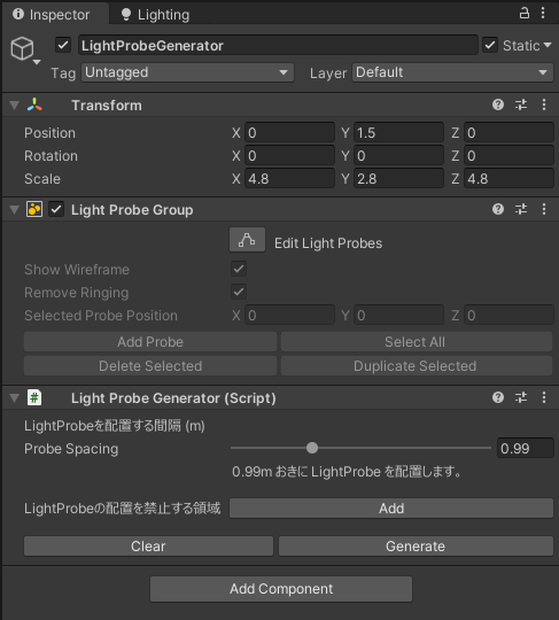The height and width of the screenshot is (620, 559).
Task: Open Light Probe Group help reference
Action: point(498,209)
